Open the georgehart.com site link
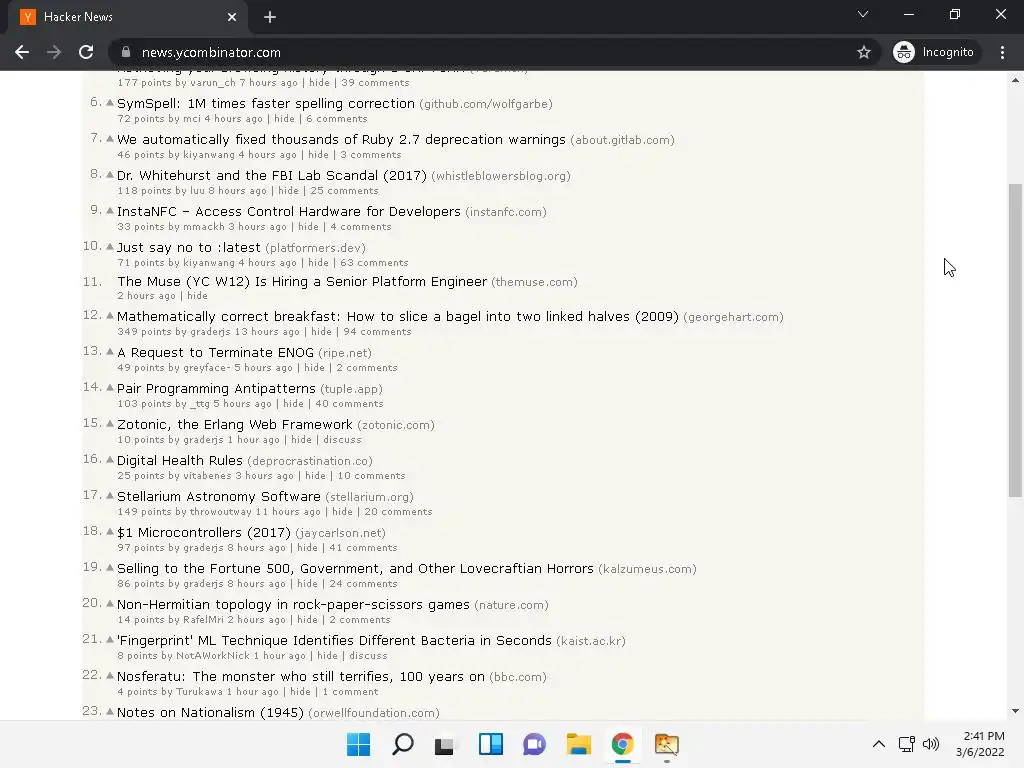This screenshot has width=1024, height=768. pyautogui.click(x=733, y=317)
